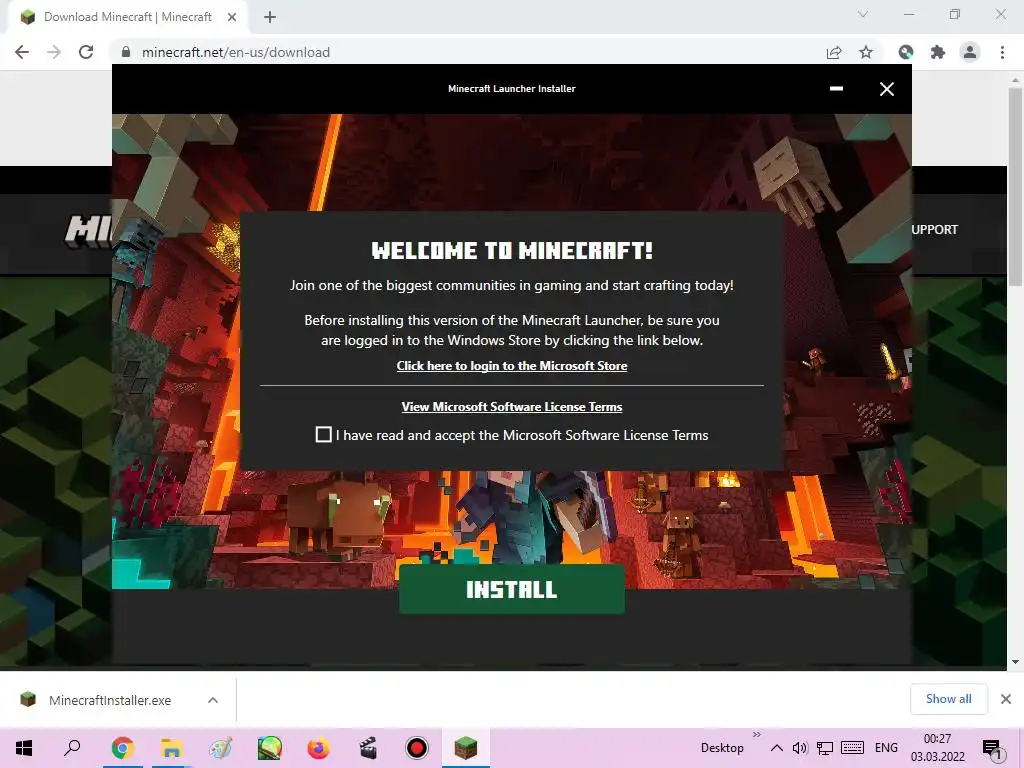Open the Paint palette app in taskbar
This screenshot has height=768, width=1024.
(x=220, y=748)
